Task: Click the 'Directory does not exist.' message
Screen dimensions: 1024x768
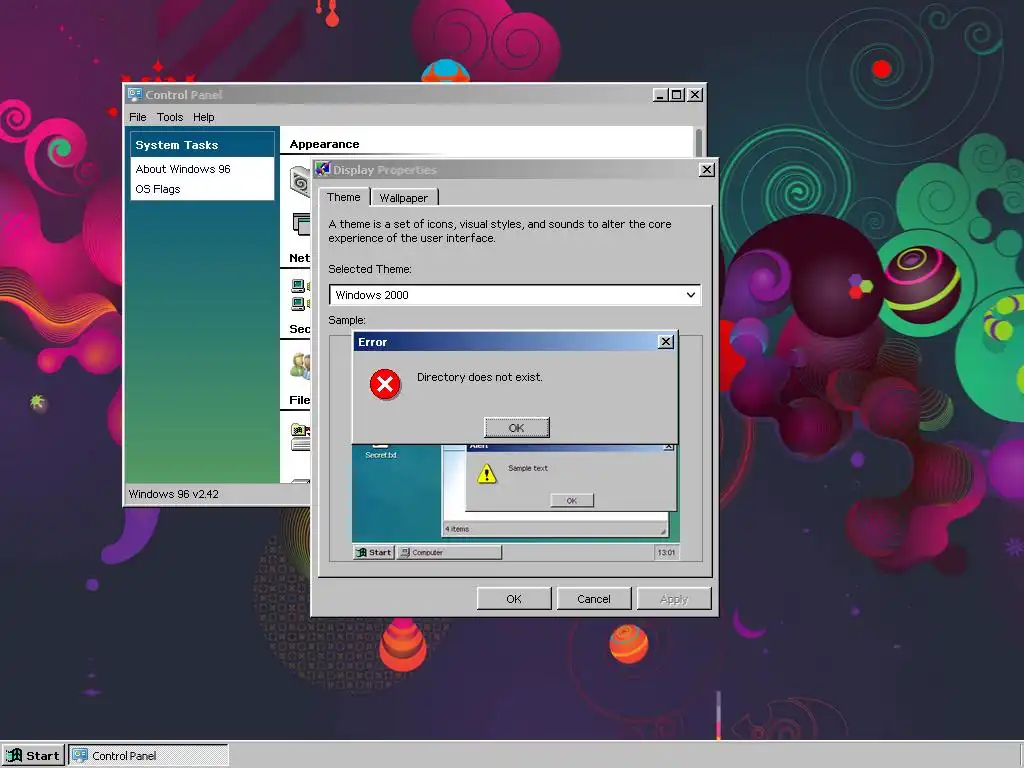Action: pyautogui.click(x=479, y=377)
